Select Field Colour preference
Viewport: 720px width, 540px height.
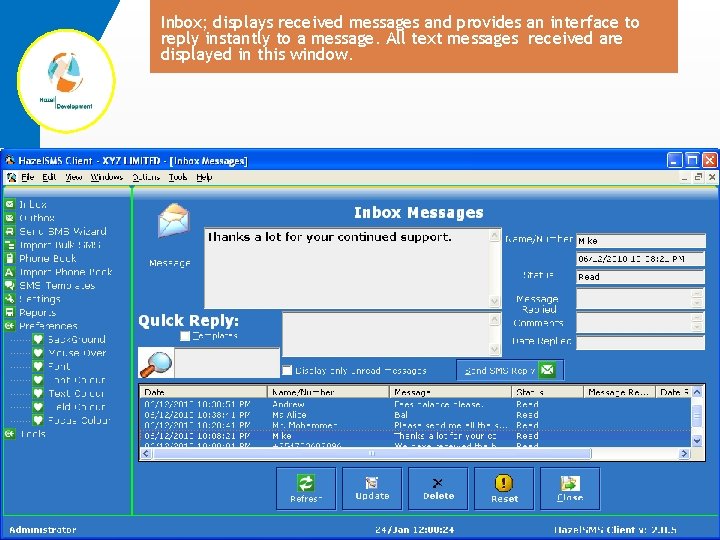(x=77, y=407)
